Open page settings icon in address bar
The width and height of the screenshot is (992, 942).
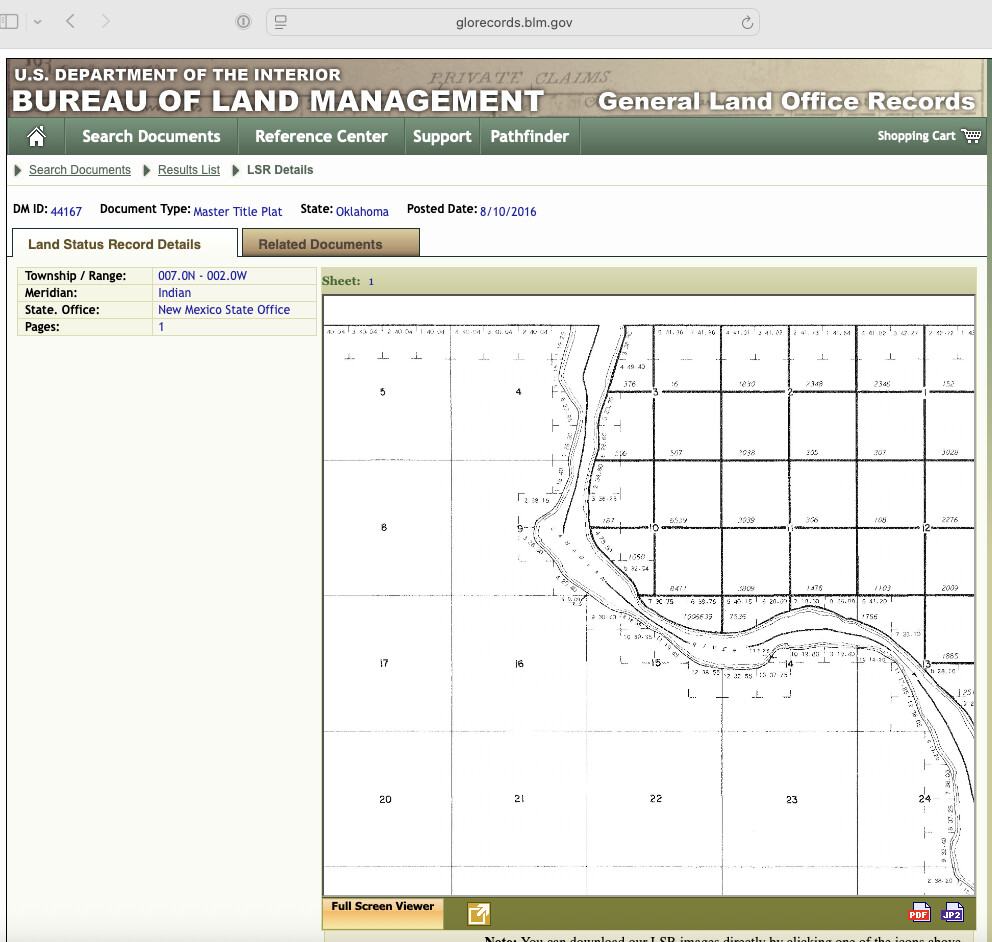coord(281,22)
